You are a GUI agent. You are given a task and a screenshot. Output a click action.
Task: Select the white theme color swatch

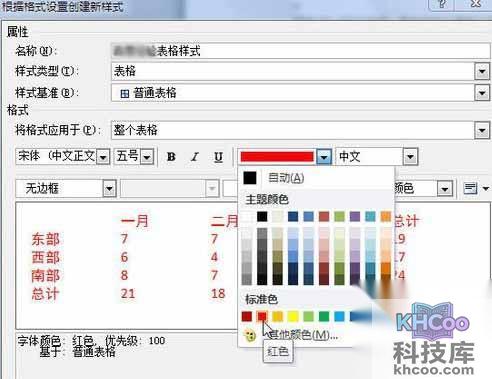click(247, 217)
